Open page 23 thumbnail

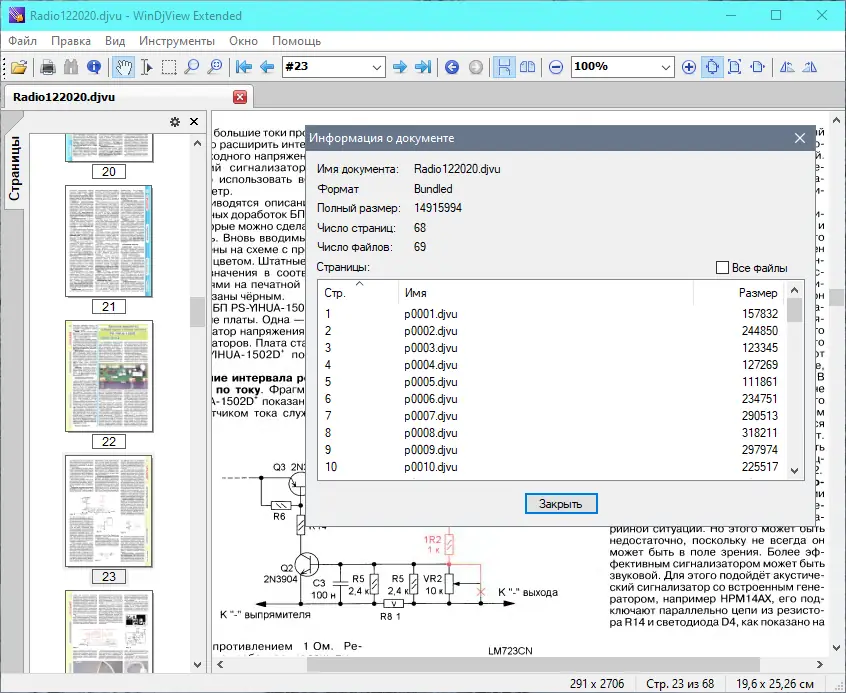pyautogui.click(x=109, y=511)
